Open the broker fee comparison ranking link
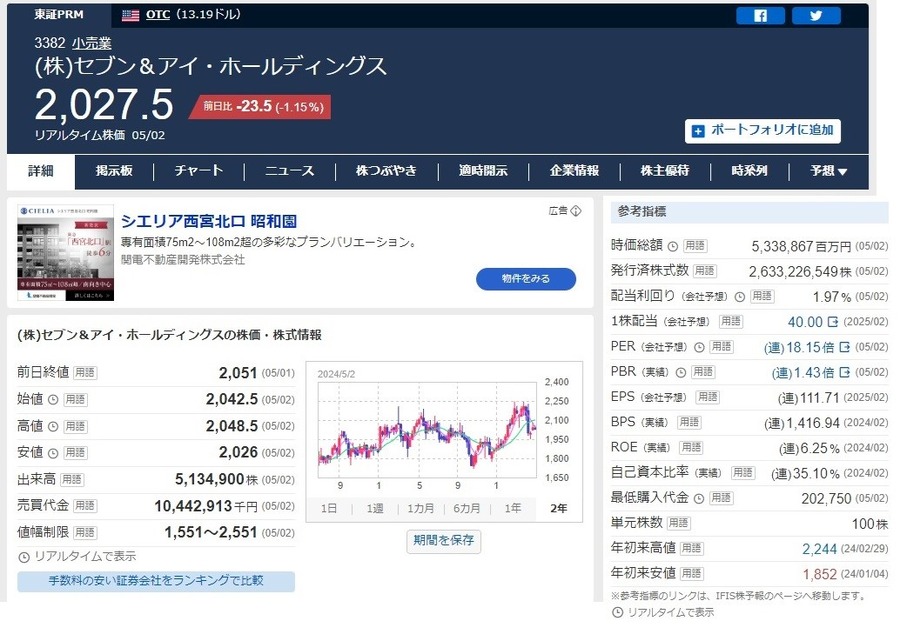Image resolution: width=900 pixels, height=641 pixels. [x=160, y=581]
